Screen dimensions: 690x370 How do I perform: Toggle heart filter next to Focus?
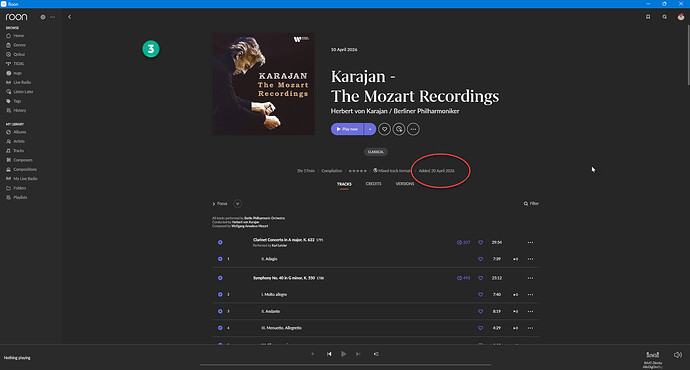(238, 204)
